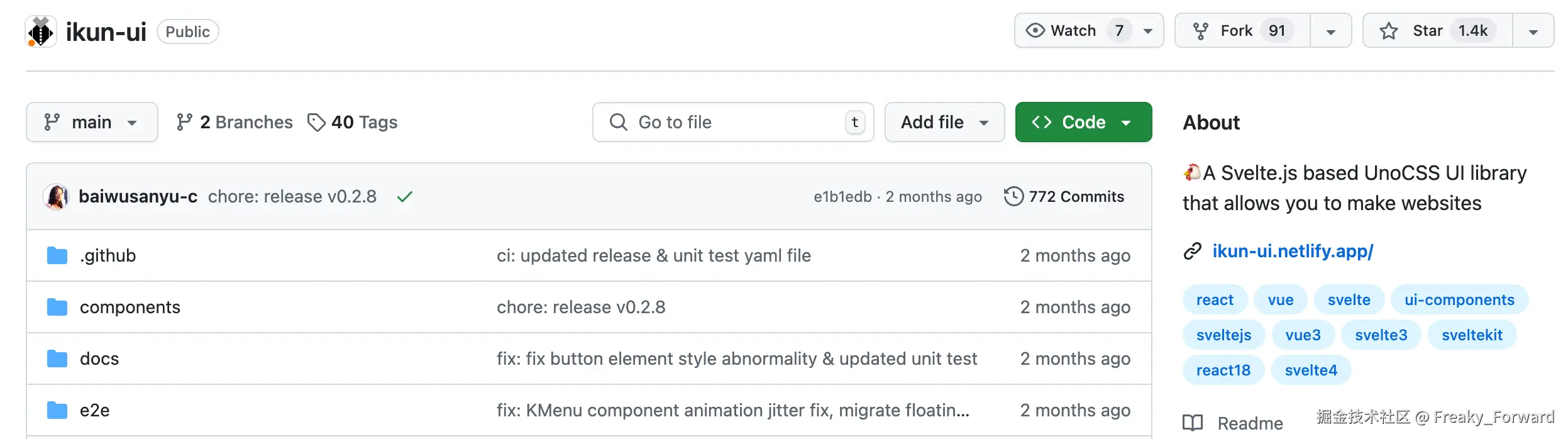Open the main branch selector
The image size is (1568, 439).
92,122
